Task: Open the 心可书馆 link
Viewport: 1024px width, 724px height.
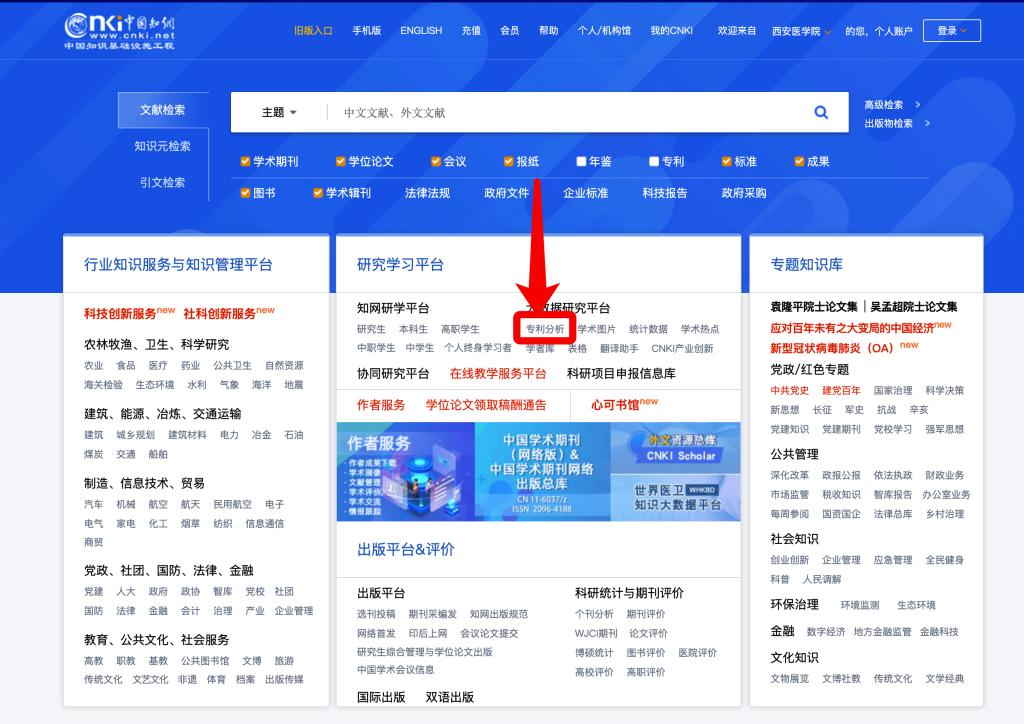Action: [x=615, y=405]
